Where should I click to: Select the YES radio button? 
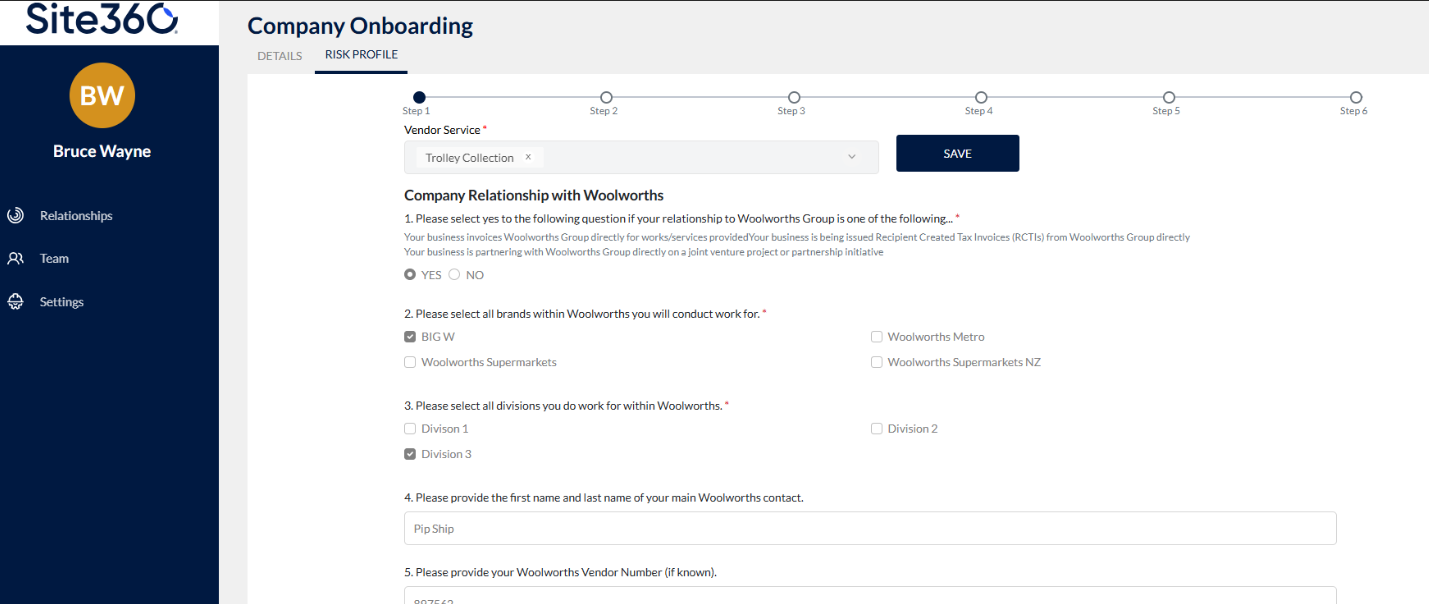click(x=410, y=275)
